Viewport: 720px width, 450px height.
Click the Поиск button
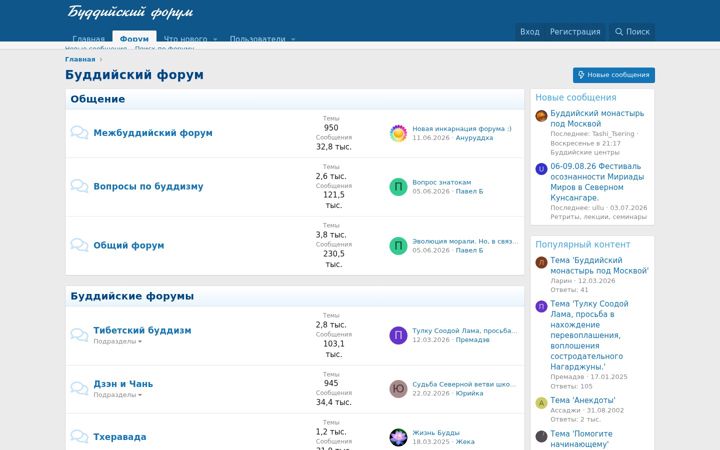[x=632, y=32]
